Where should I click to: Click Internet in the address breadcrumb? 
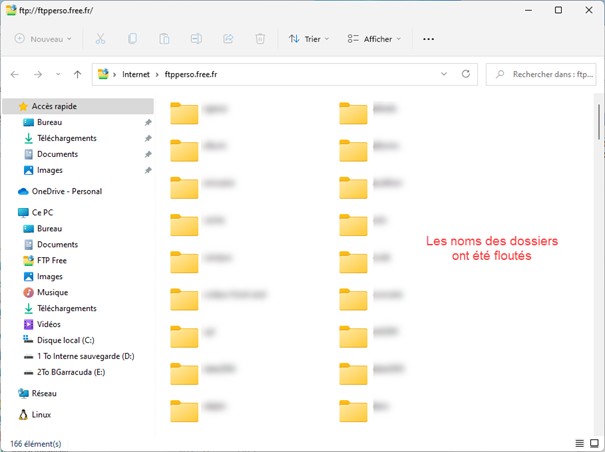(x=136, y=74)
